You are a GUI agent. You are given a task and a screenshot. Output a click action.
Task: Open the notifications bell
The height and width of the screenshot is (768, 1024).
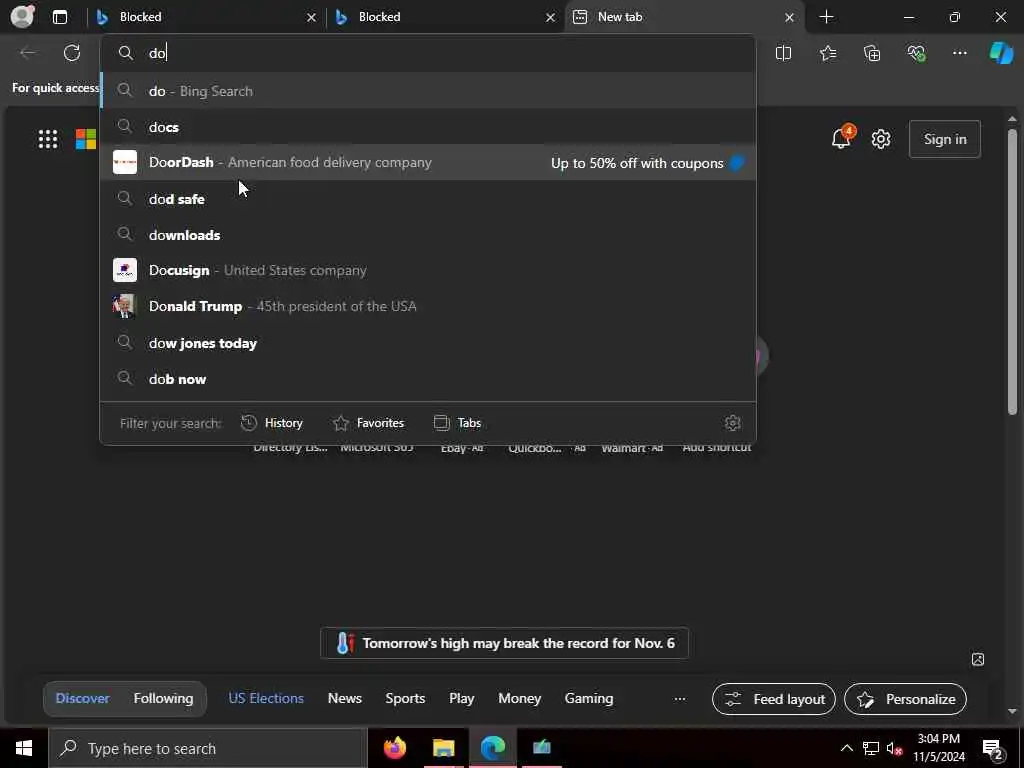click(x=842, y=137)
